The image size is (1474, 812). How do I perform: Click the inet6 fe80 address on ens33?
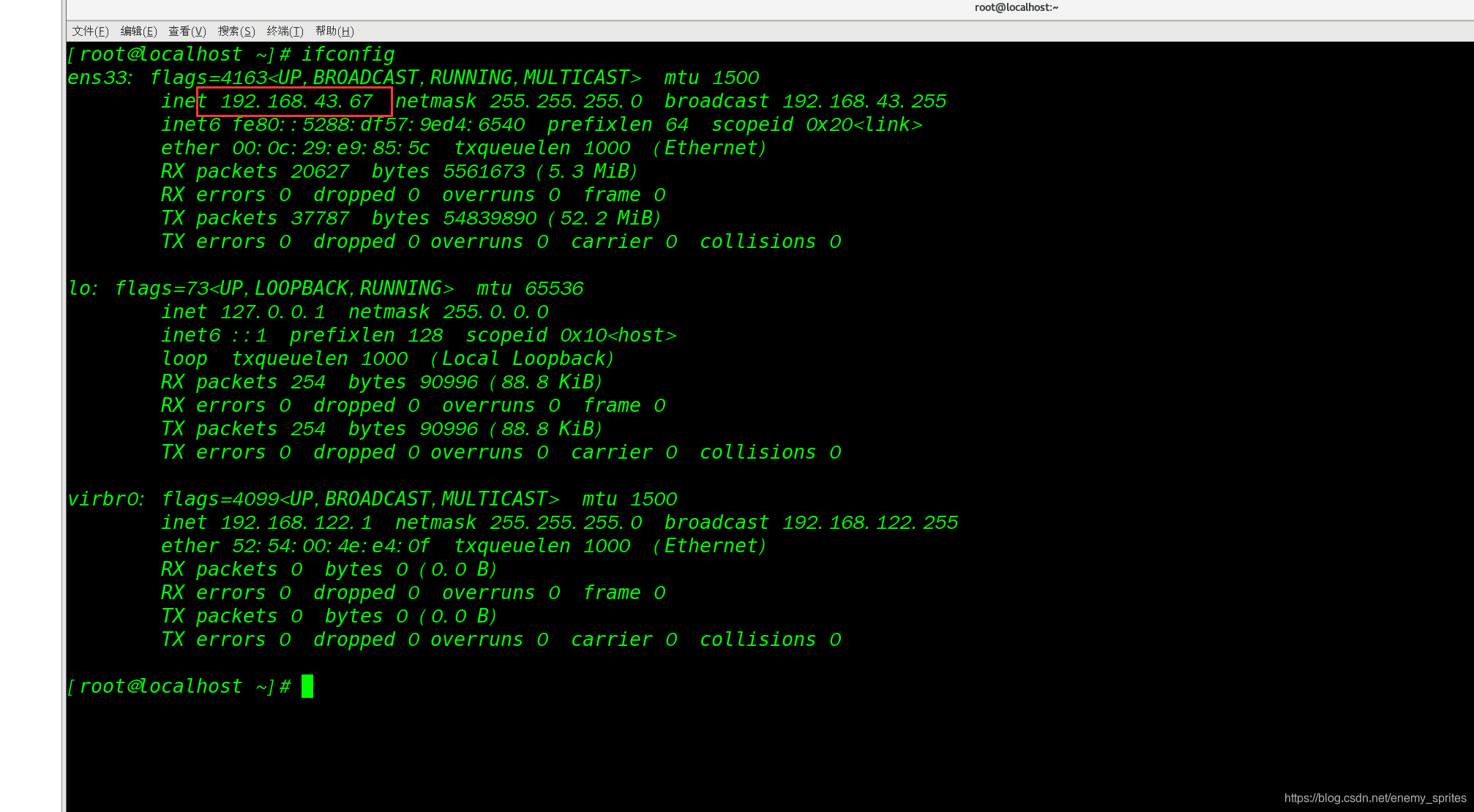coord(378,124)
